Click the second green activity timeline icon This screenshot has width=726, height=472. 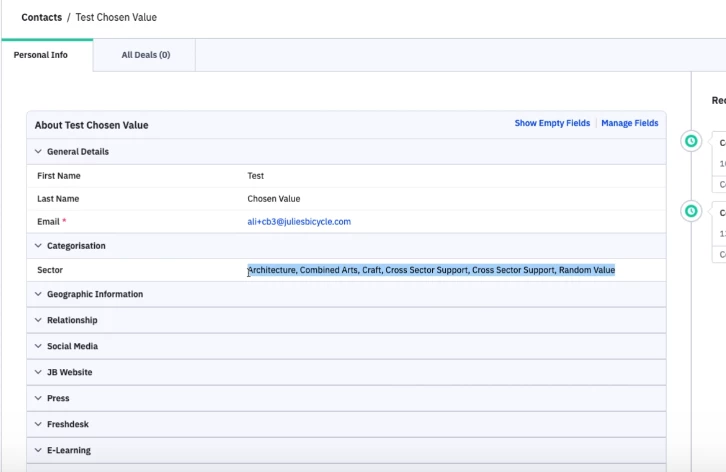coord(690,211)
